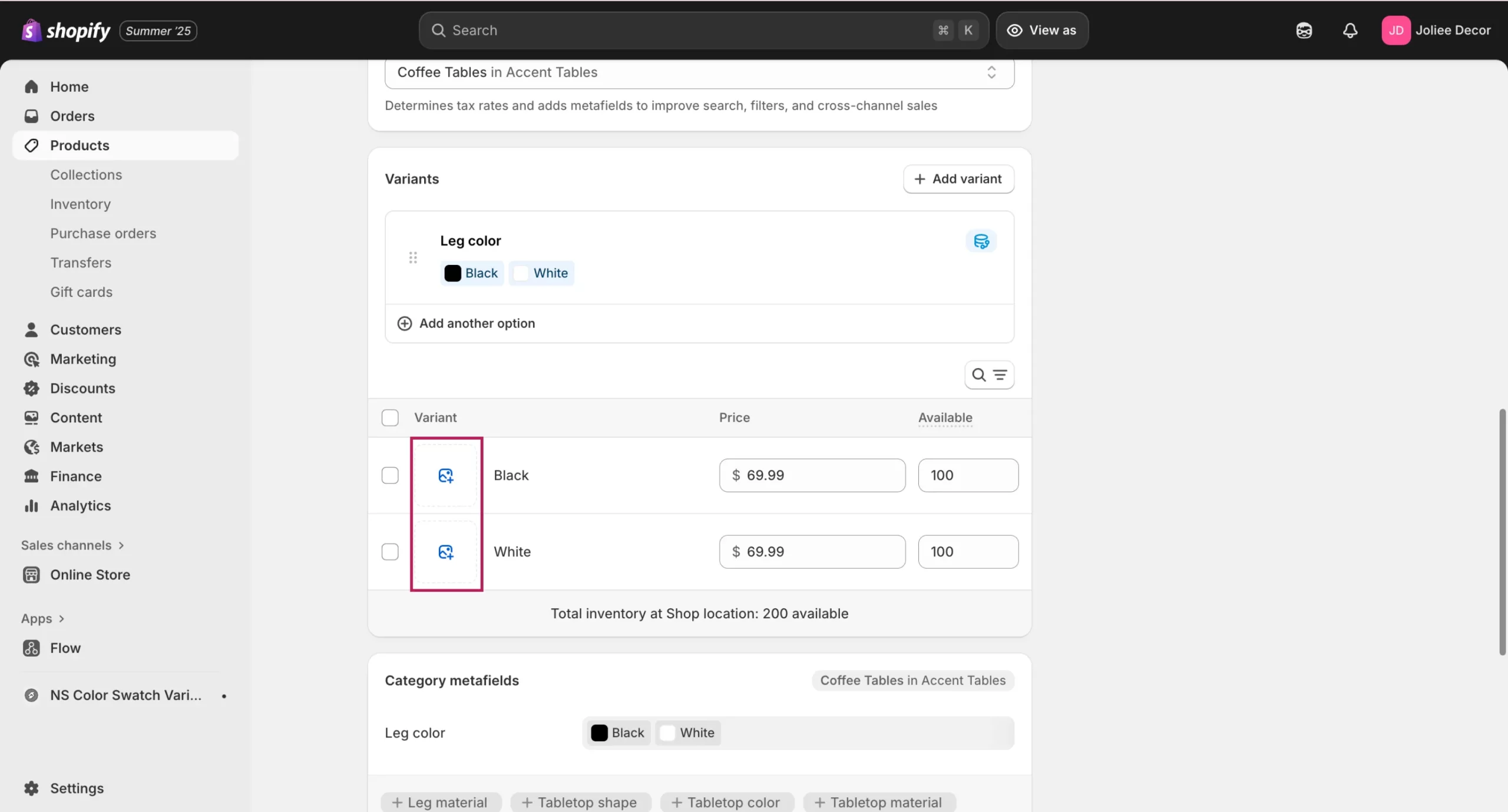The width and height of the screenshot is (1508, 812).
Task: Add Tabletop shape metafield
Action: [580, 802]
